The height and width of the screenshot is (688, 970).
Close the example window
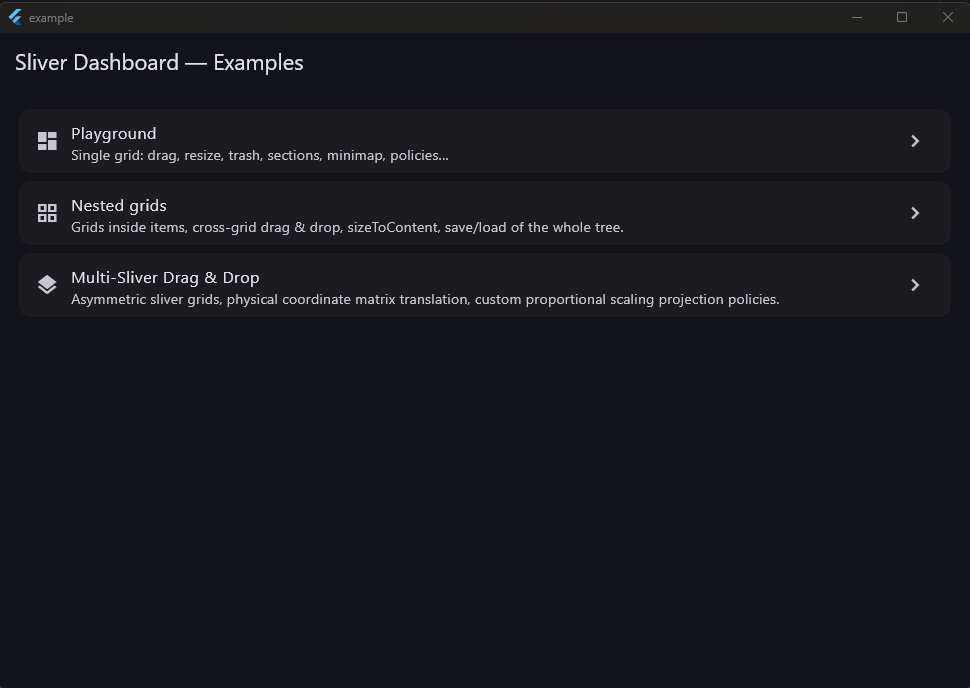tap(948, 17)
